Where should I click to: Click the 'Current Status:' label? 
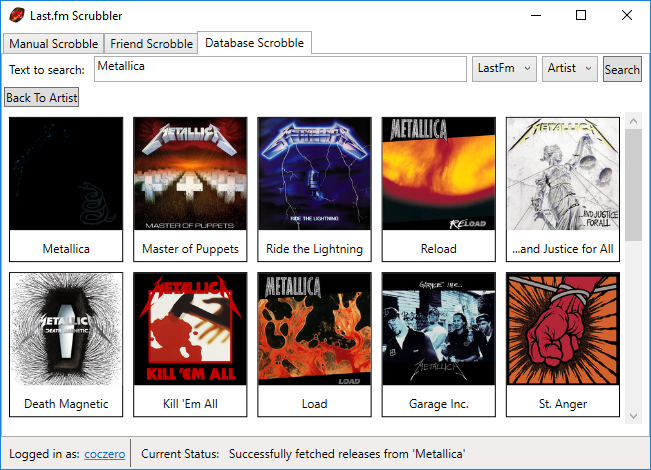(180, 454)
